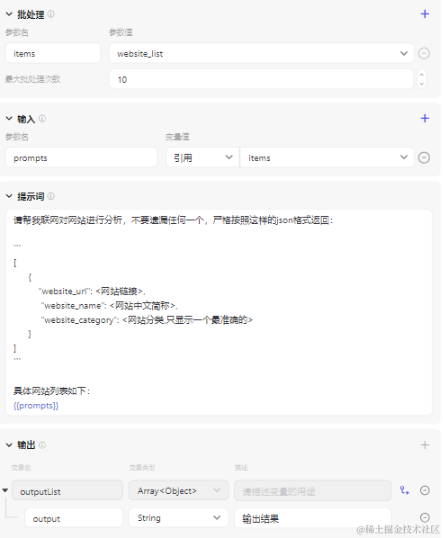
Task: Edit the outputList variable name field
Action: click(x=67, y=491)
